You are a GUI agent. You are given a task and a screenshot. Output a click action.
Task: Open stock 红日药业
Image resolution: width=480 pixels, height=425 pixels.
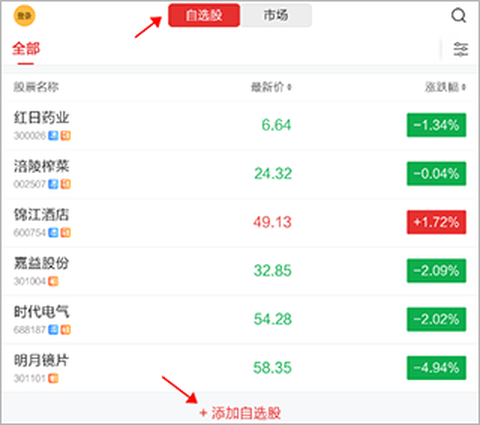click(x=41, y=118)
